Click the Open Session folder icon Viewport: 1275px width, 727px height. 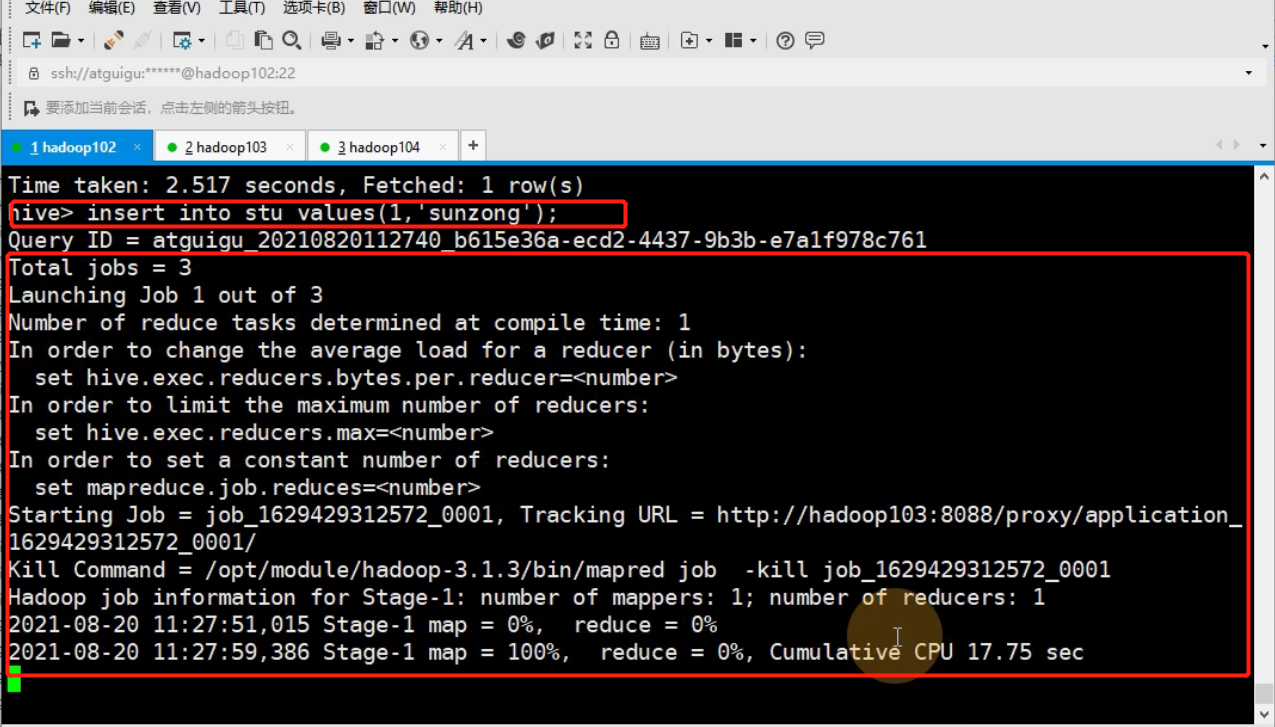[61, 40]
